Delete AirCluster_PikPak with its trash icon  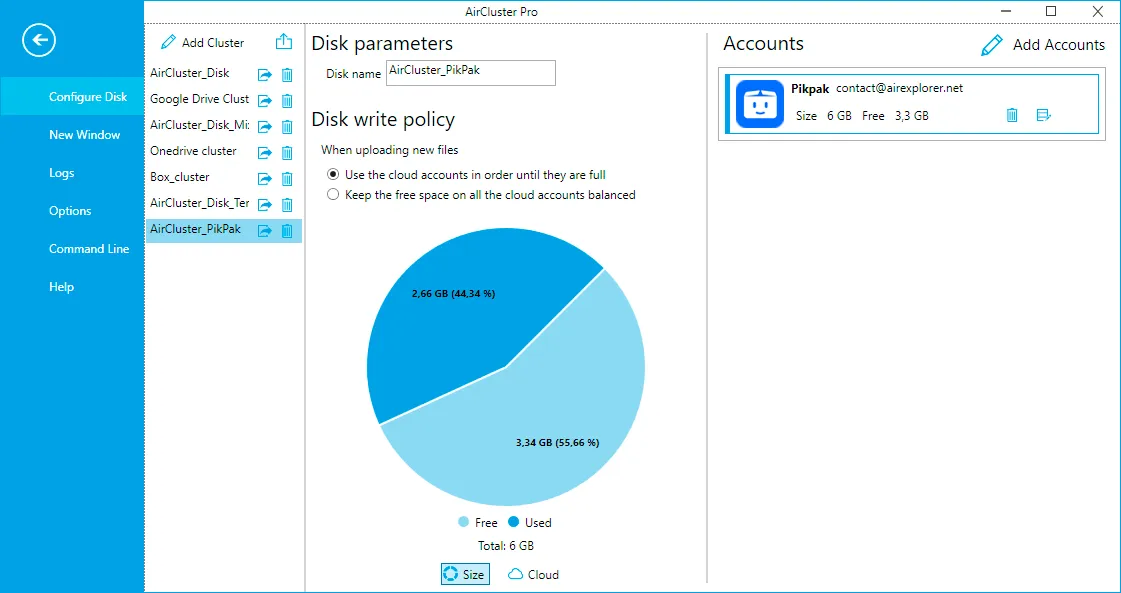[287, 230]
